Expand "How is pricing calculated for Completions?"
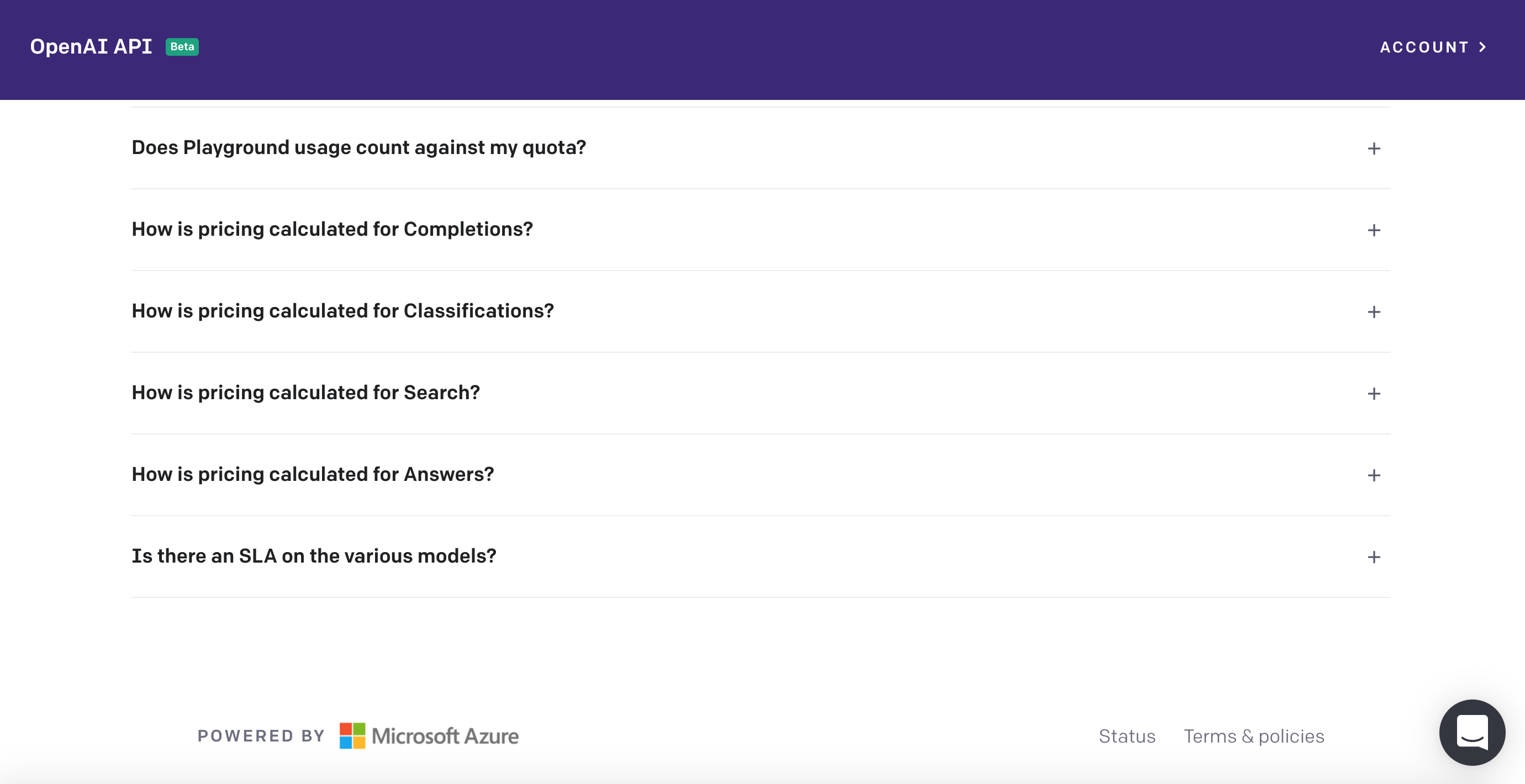Screen dimensions: 1525x784 coord(761,230)
